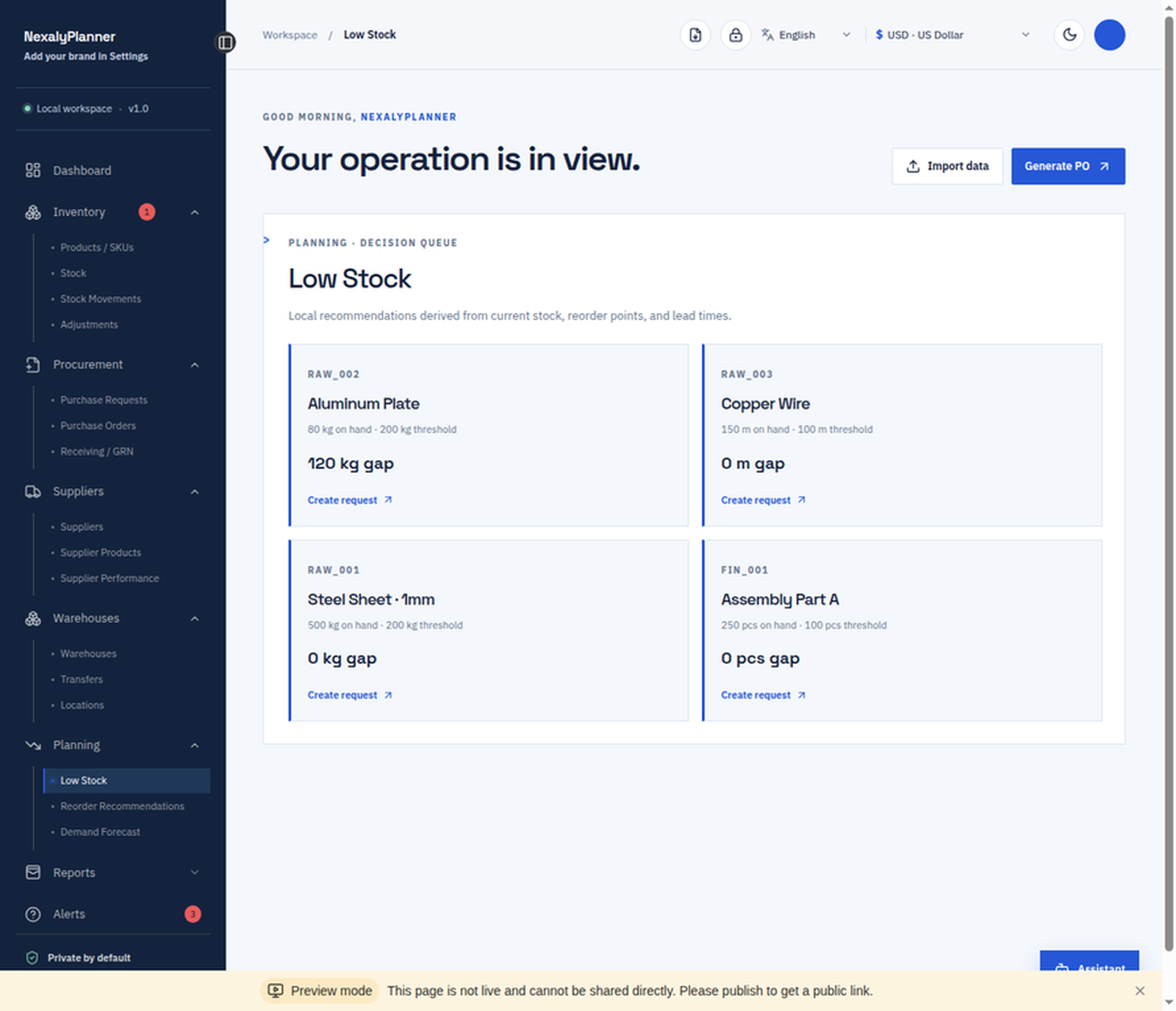Open the blue user avatar menu
The width and height of the screenshot is (1176, 1011).
[1109, 35]
